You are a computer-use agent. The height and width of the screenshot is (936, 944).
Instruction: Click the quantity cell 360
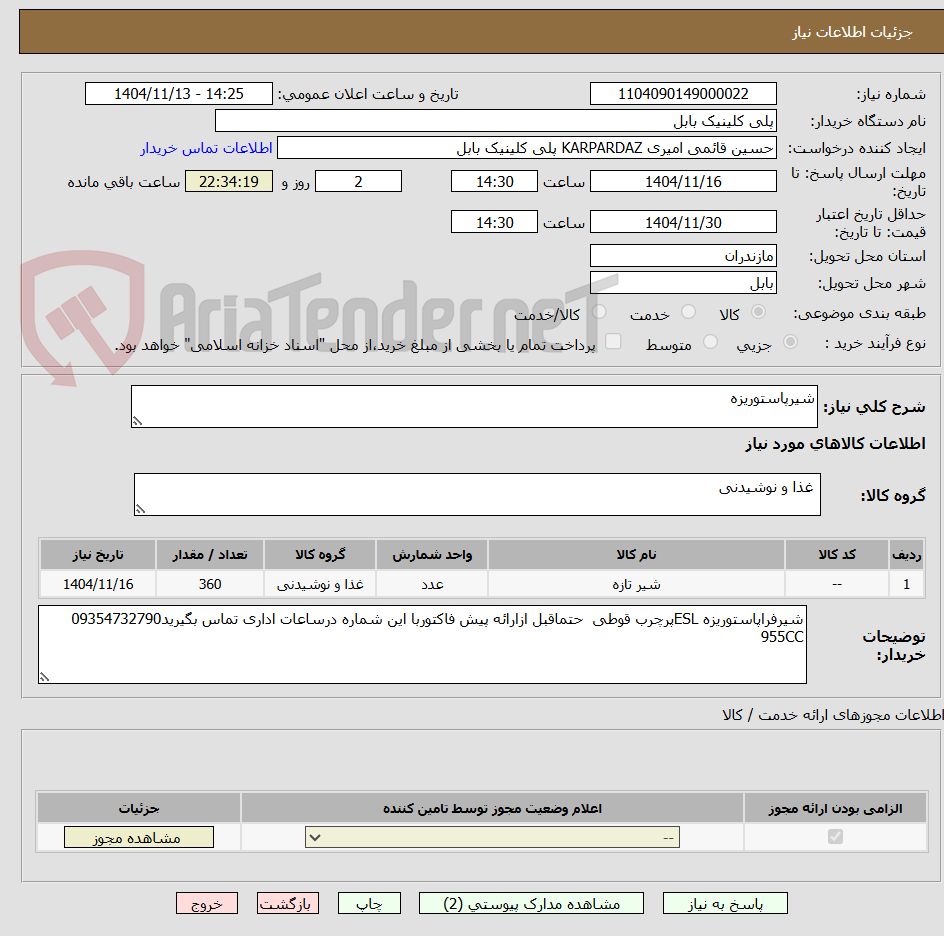[210, 584]
